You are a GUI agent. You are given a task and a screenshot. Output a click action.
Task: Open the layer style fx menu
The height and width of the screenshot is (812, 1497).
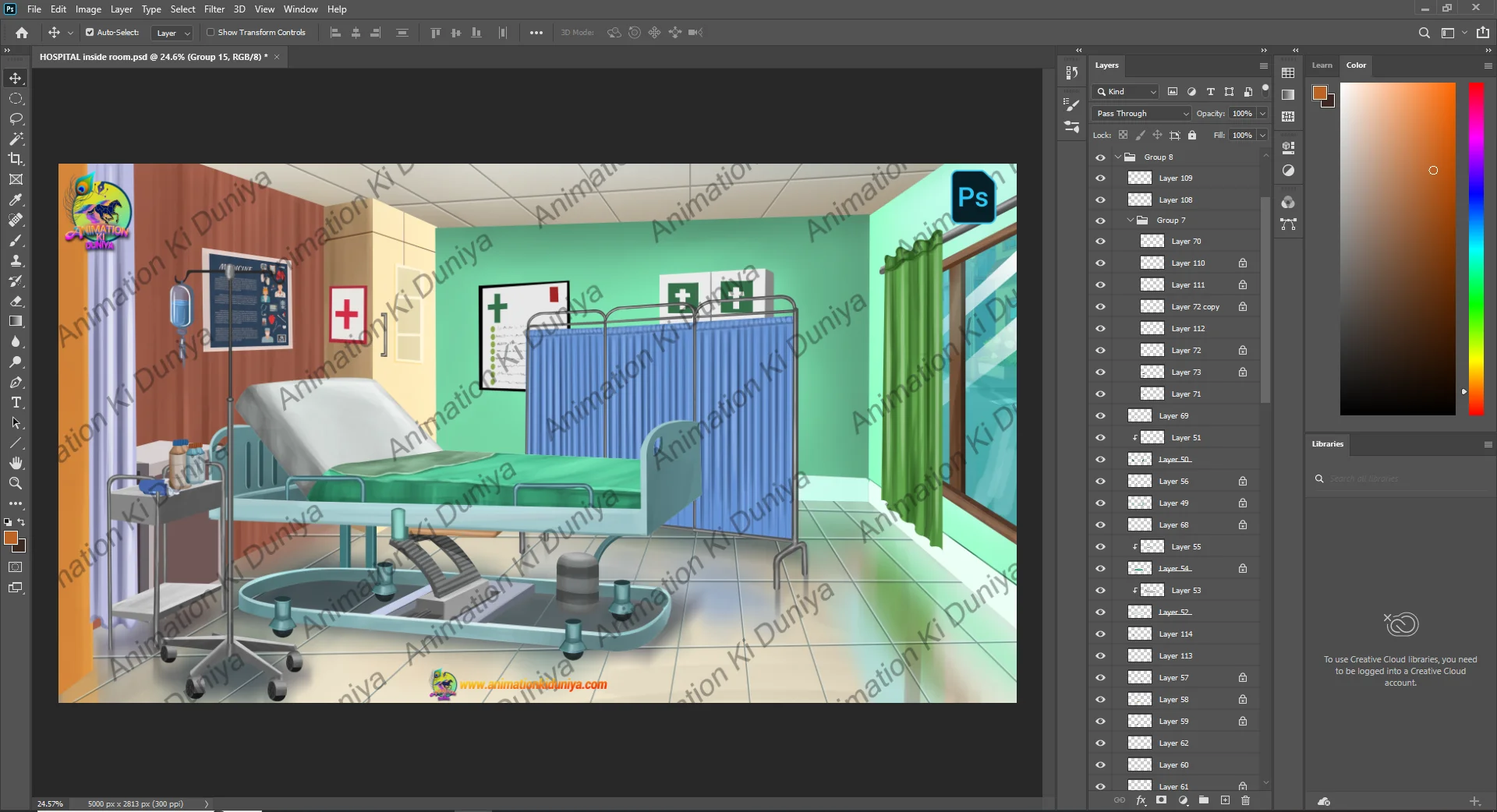[1141, 800]
